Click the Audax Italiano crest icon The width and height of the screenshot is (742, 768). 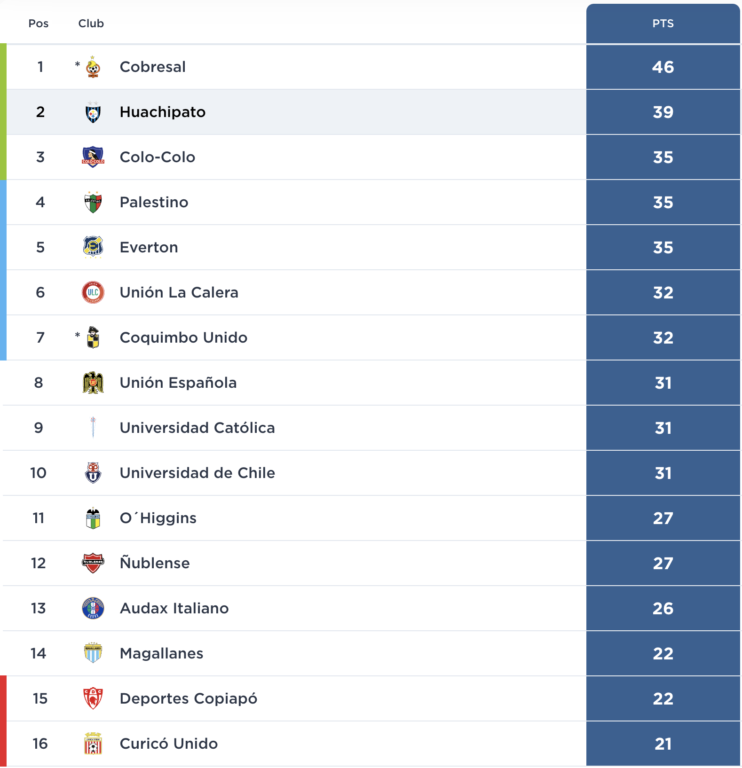coord(93,608)
